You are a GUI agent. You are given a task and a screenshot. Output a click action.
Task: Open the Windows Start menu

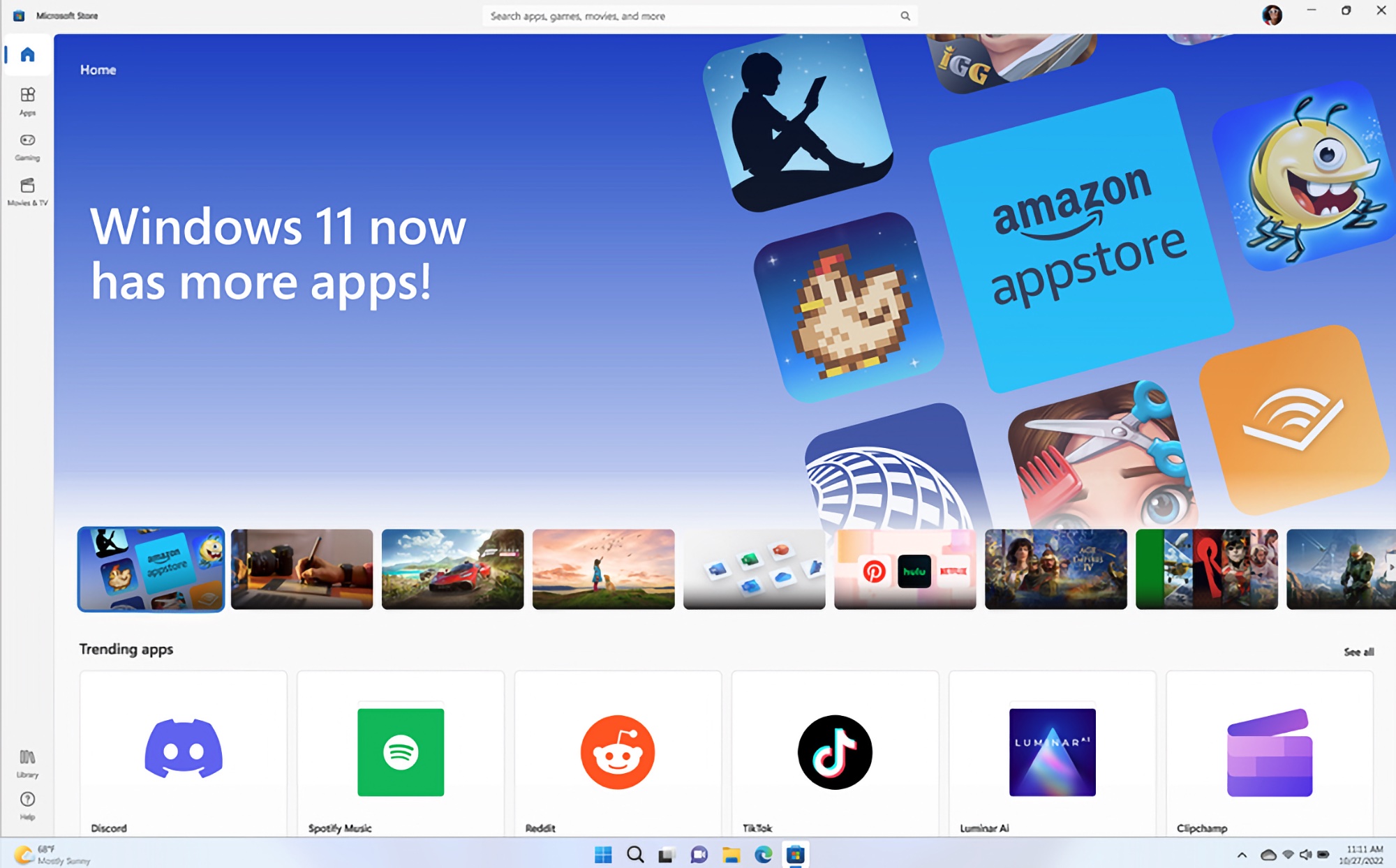point(603,854)
